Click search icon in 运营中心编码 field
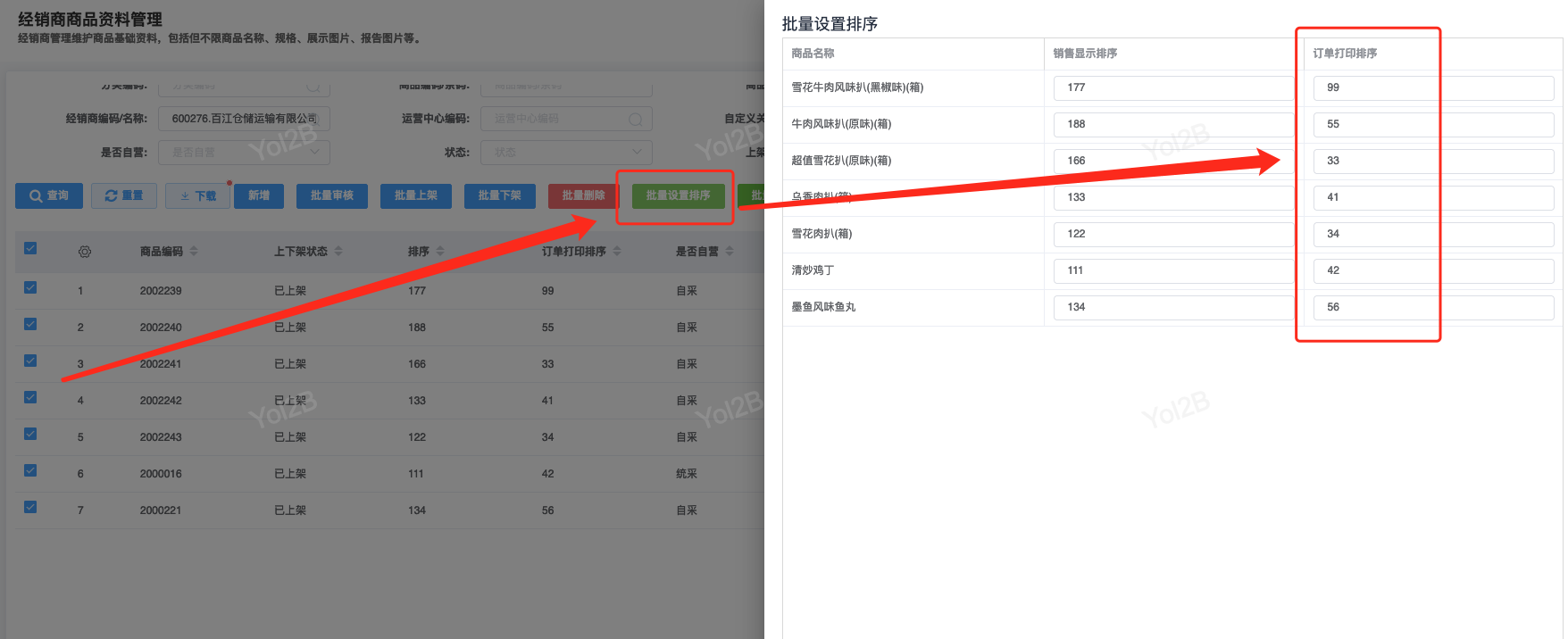 pyautogui.click(x=635, y=119)
